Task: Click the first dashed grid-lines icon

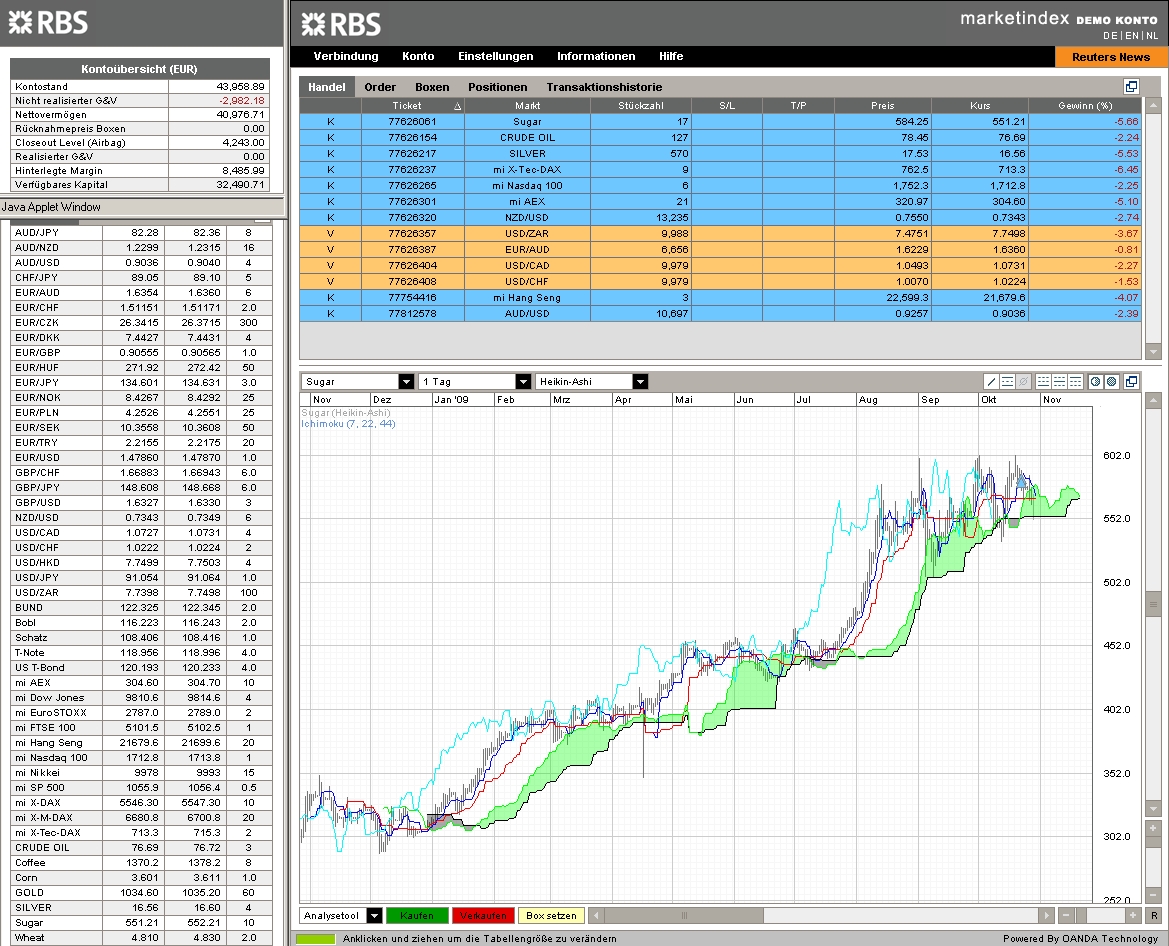Action: click(1043, 381)
